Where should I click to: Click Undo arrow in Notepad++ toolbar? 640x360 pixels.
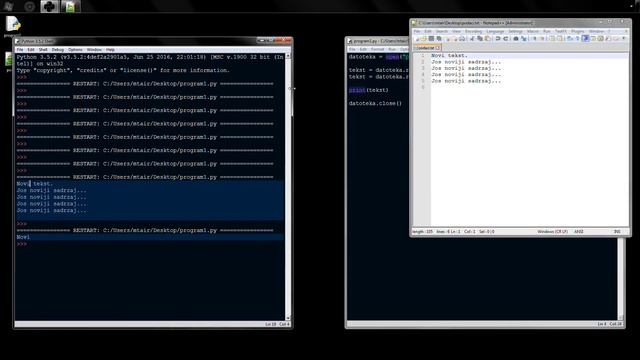[x=498, y=38]
